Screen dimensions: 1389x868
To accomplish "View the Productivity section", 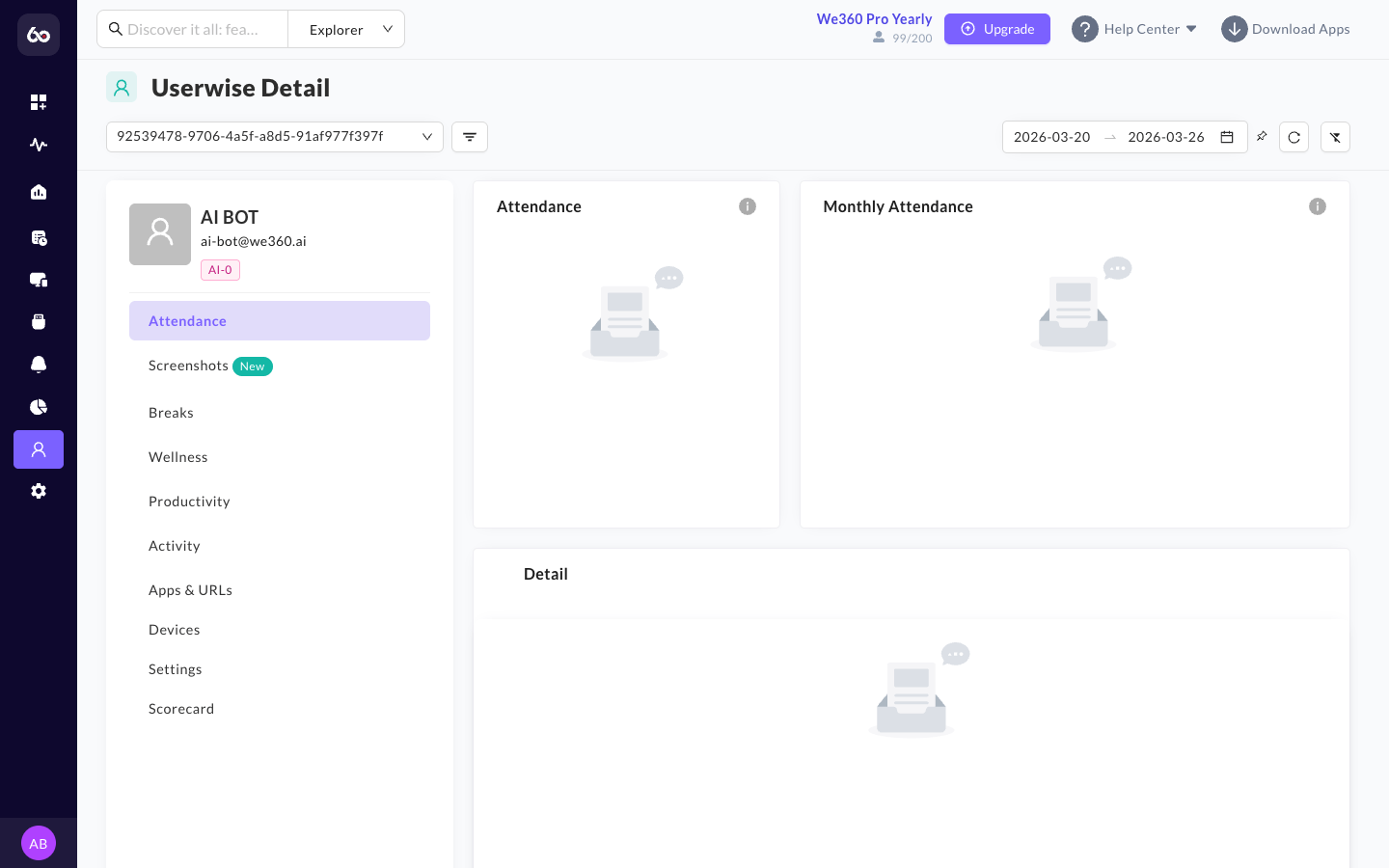I will point(280,502).
